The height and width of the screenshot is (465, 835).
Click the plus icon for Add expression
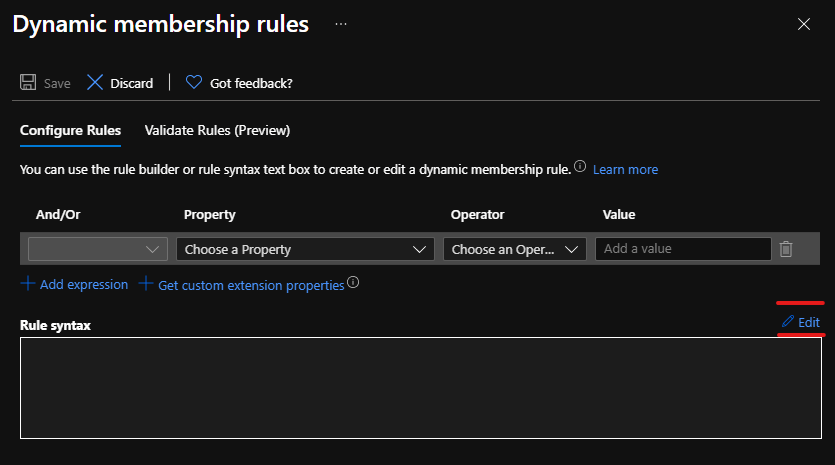28,284
